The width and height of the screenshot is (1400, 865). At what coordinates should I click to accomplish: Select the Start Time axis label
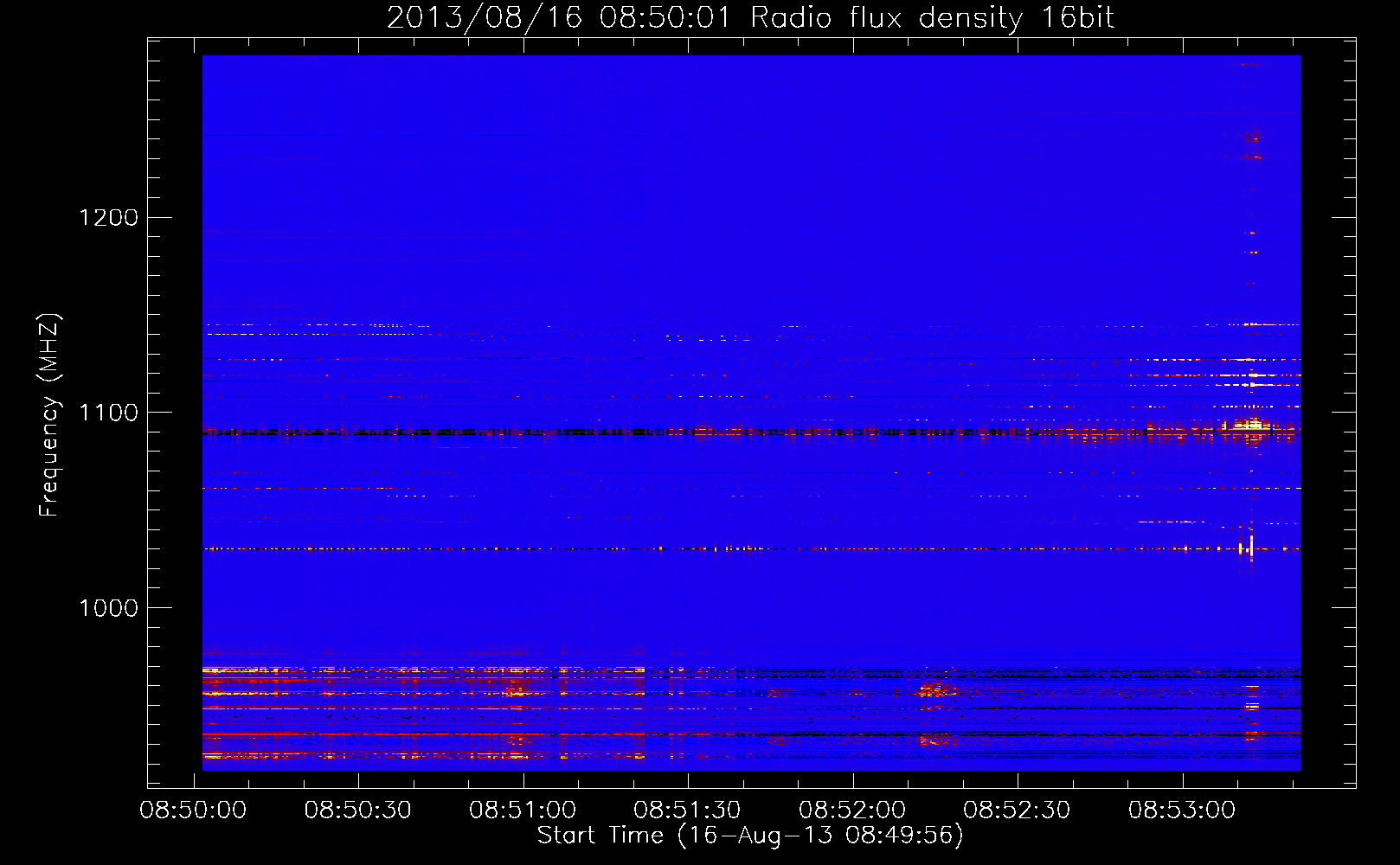click(750, 836)
